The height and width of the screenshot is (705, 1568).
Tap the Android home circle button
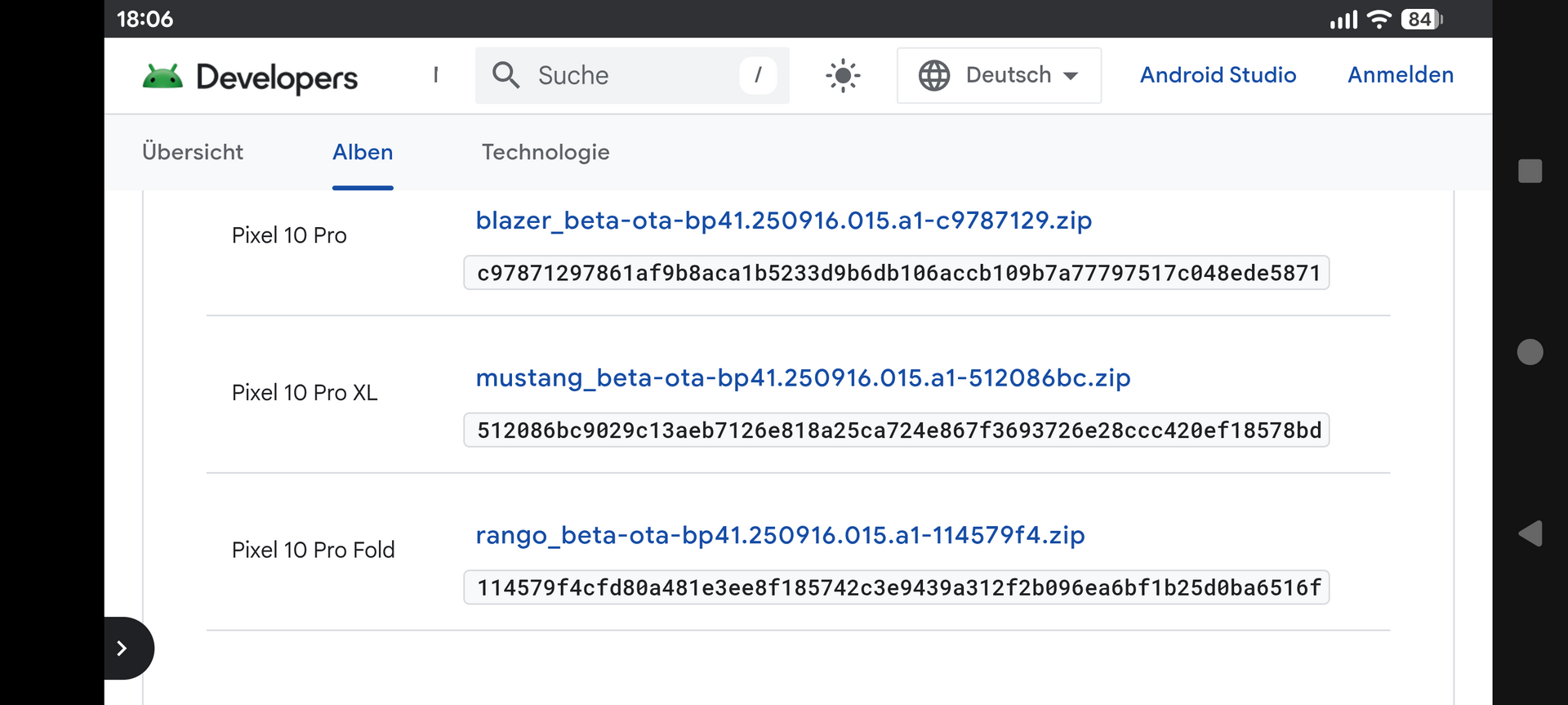(1530, 352)
